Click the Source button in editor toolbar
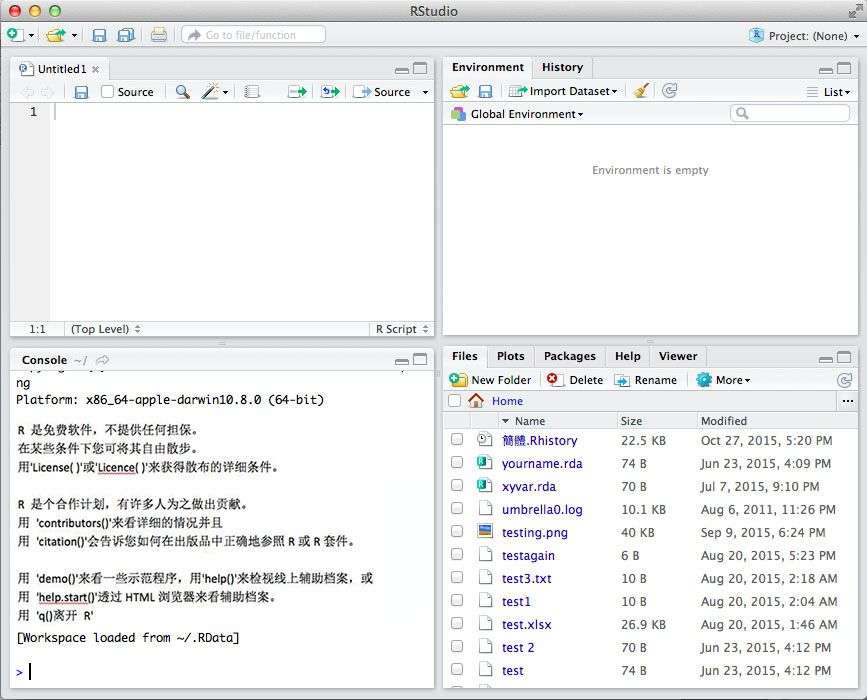The height and width of the screenshot is (700, 867). pyautogui.click(x=383, y=92)
